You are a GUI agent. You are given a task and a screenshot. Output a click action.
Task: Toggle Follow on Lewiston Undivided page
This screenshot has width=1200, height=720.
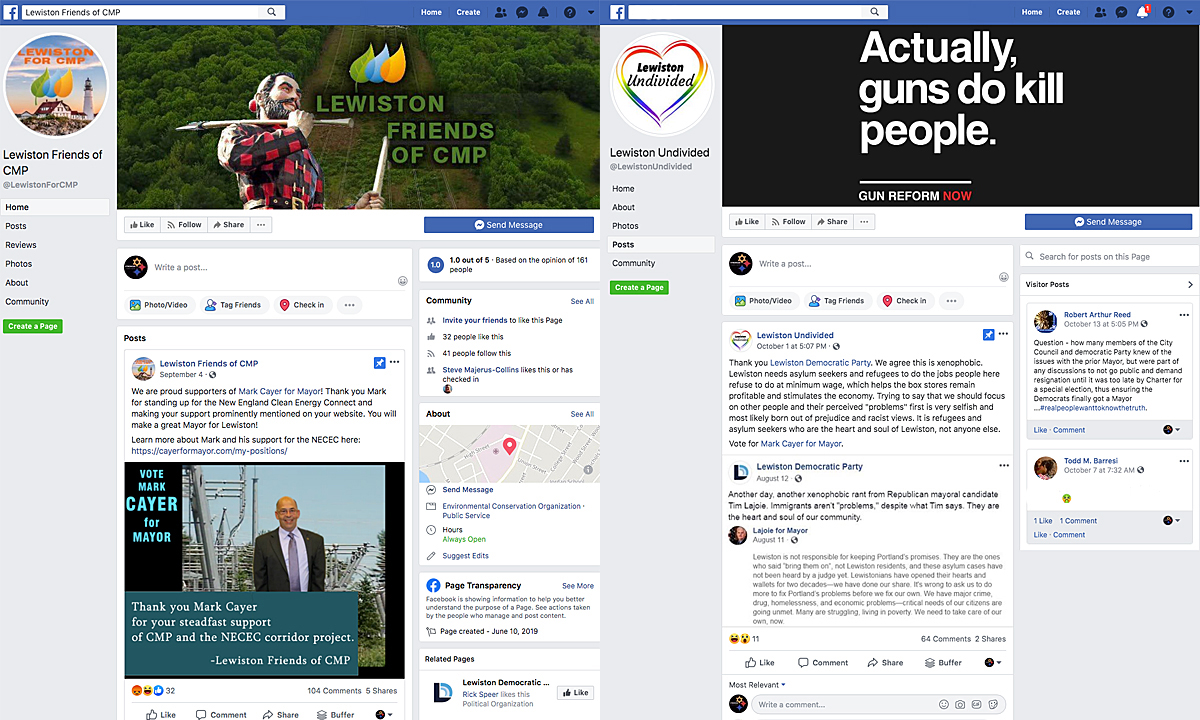(x=787, y=222)
